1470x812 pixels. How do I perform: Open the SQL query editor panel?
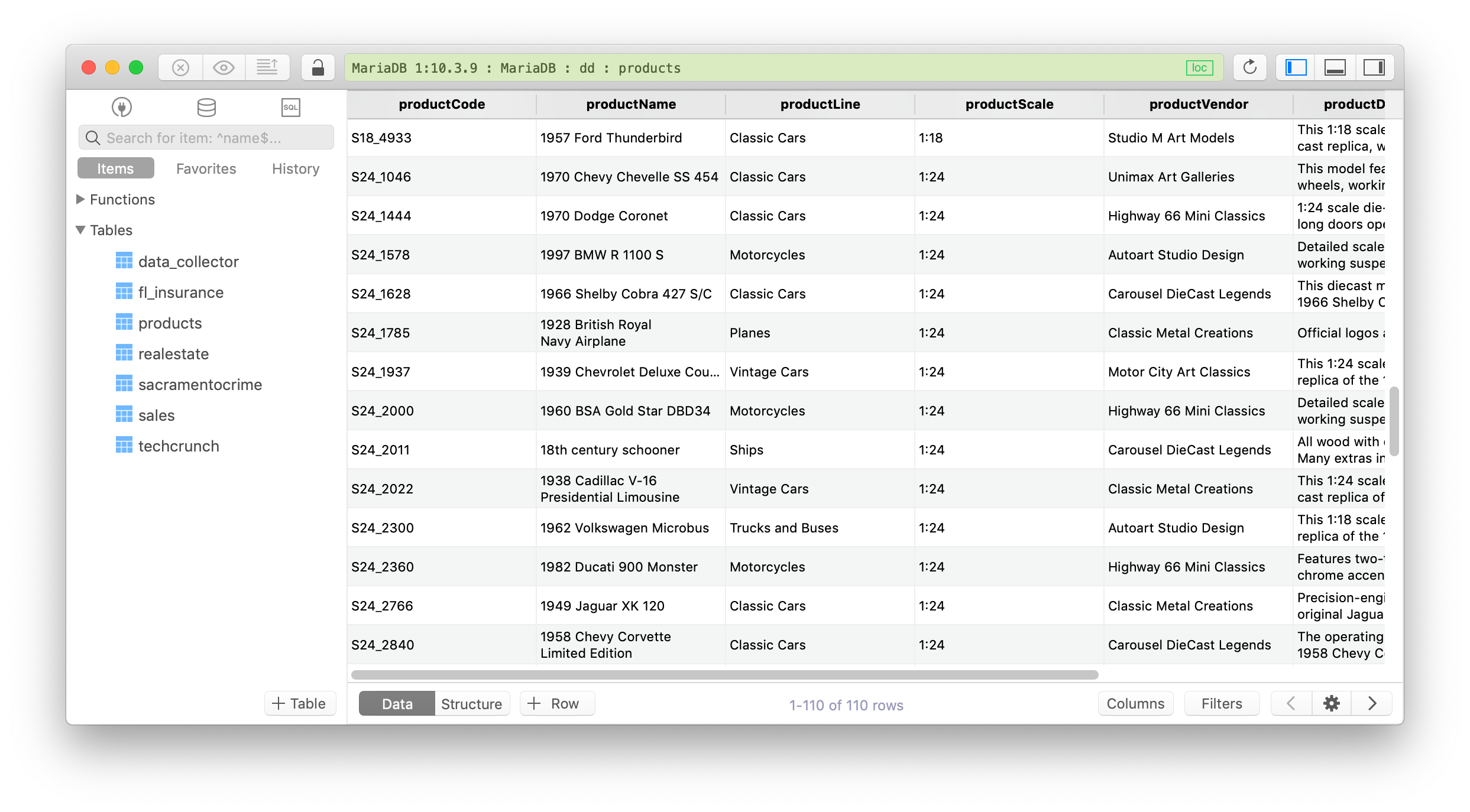[x=290, y=108]
